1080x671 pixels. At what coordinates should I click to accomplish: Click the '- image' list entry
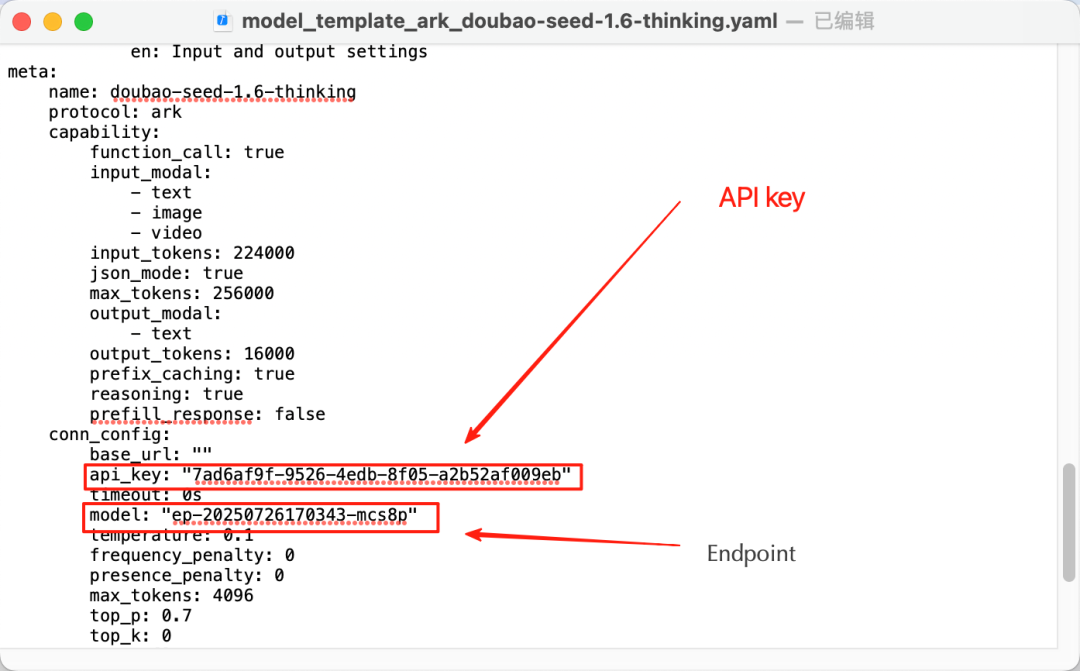tap(166, 213)
